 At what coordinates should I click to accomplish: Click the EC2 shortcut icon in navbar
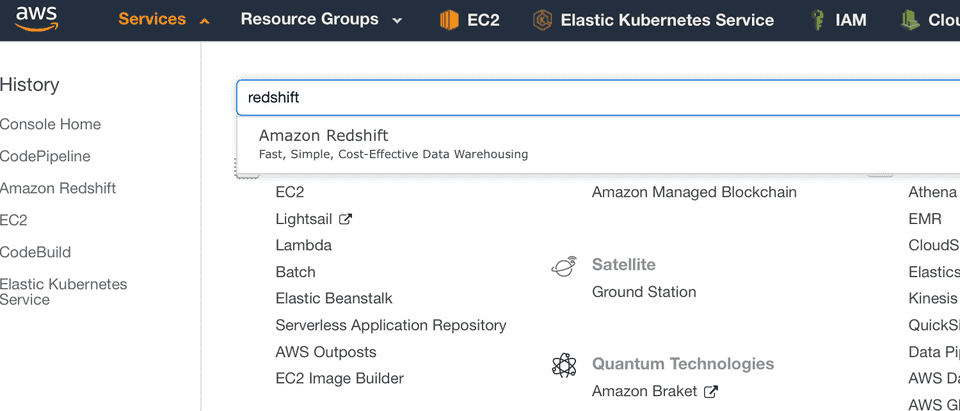coord(449,20)
